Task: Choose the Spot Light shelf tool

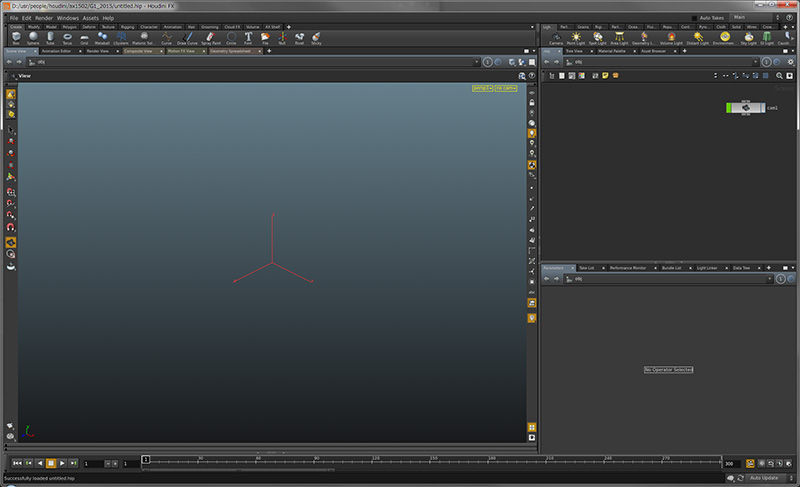Action: coord(597,38)
